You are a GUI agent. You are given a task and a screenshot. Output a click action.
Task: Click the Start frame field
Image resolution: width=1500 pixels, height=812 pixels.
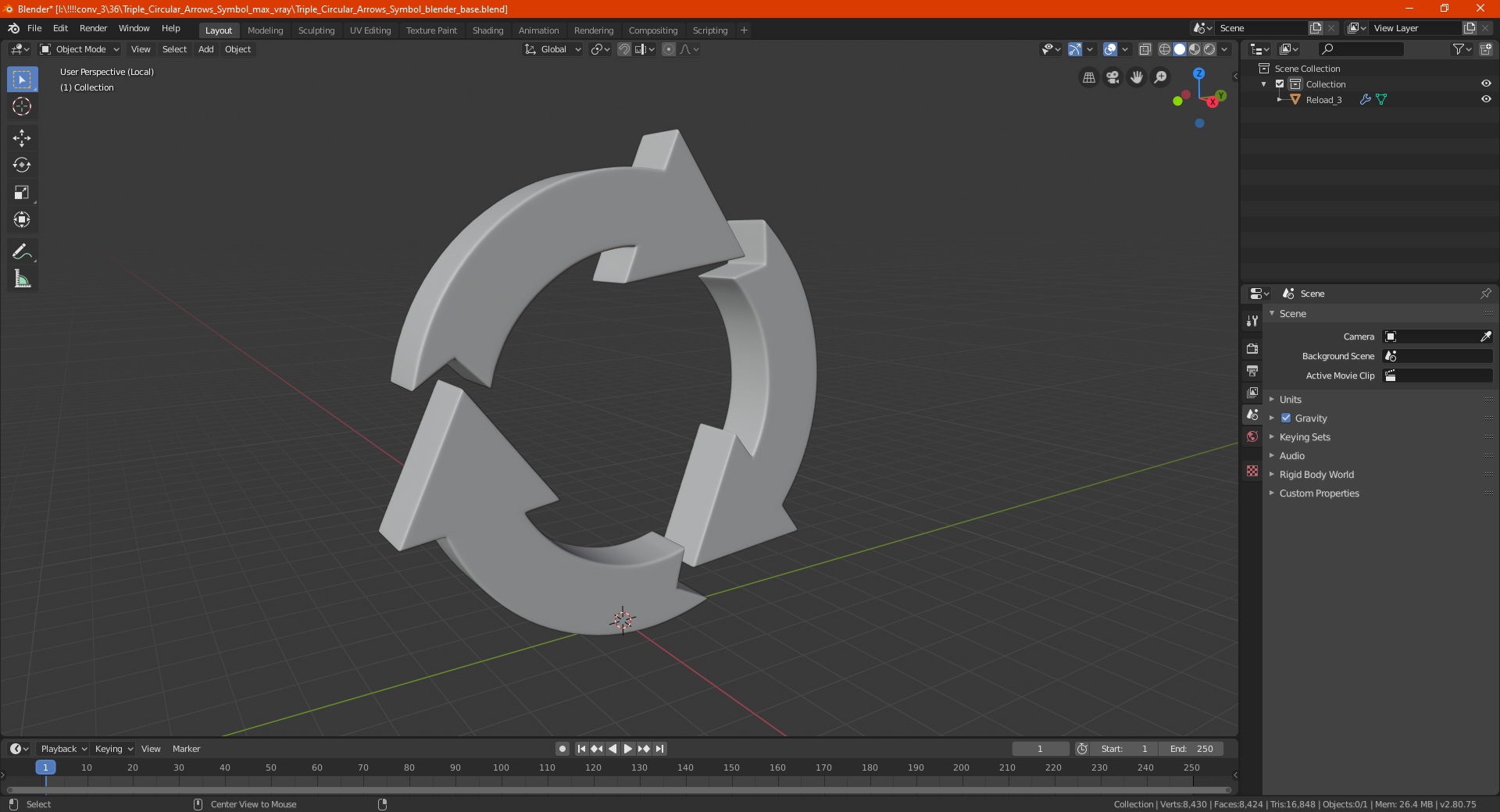pyautogui.click(x=1124, y=749)
